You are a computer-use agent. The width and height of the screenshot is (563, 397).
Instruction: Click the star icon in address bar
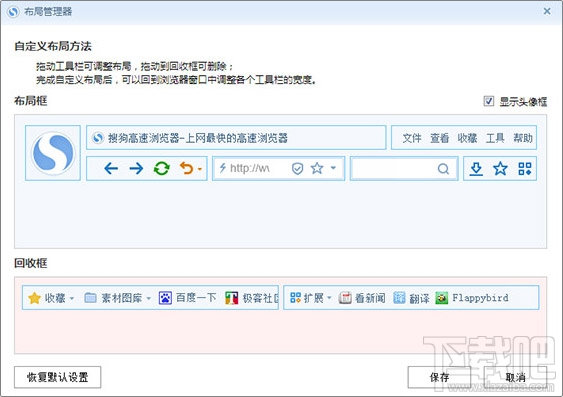317,168
